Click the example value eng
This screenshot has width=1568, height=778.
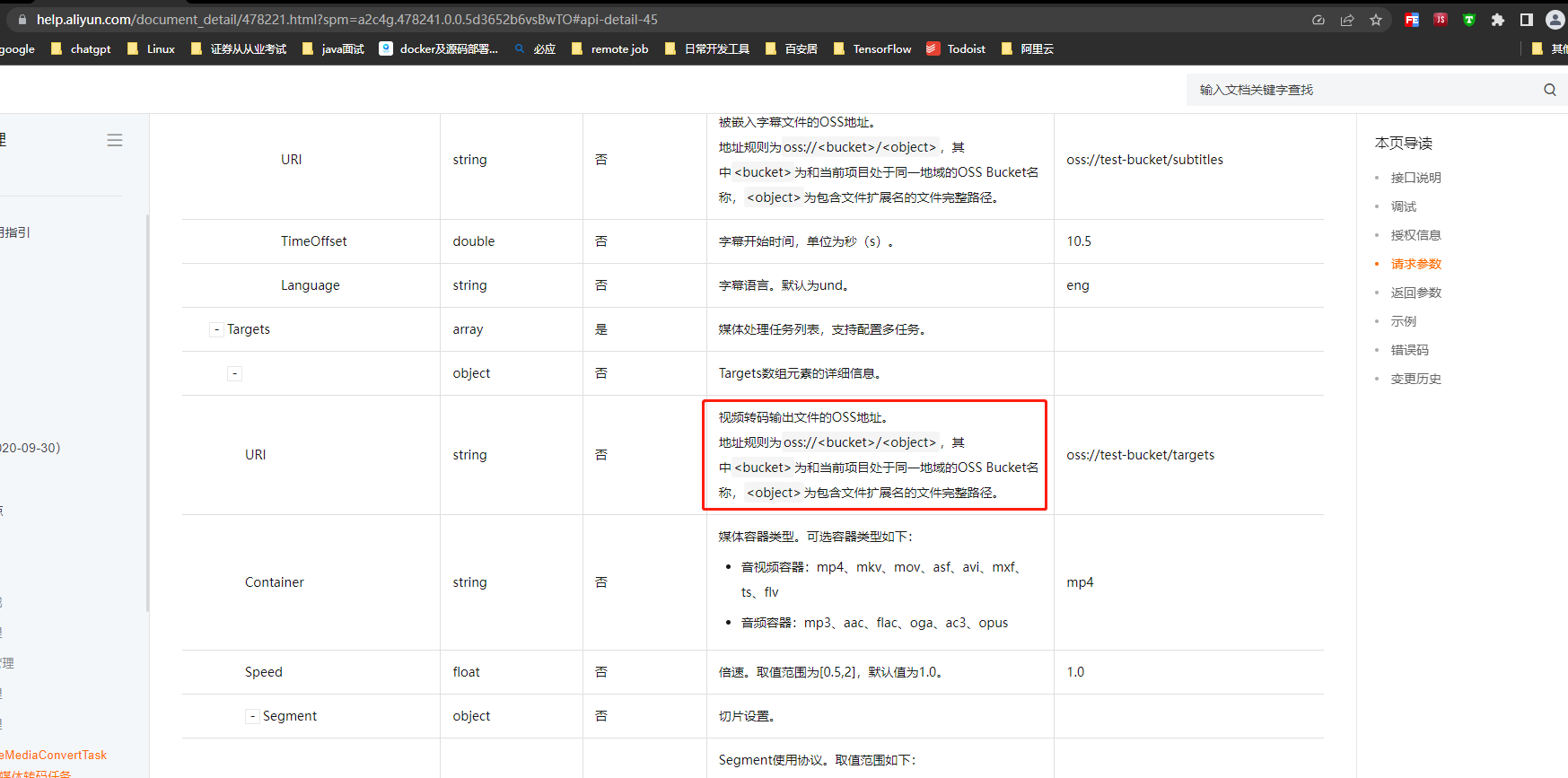point(1077,285)
